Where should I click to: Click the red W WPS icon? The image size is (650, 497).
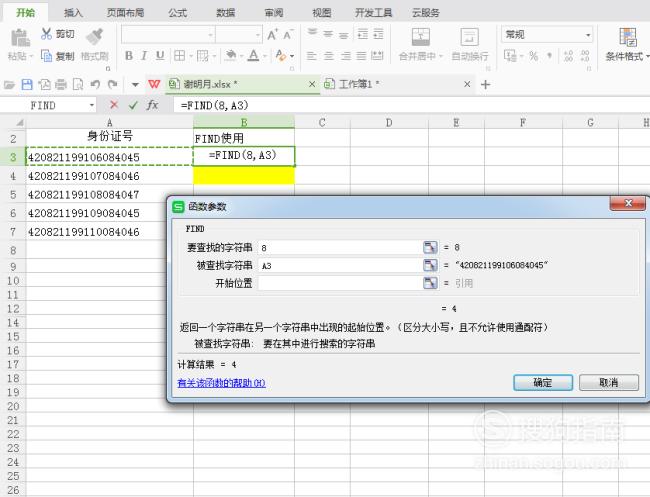(x=154, y=84)
